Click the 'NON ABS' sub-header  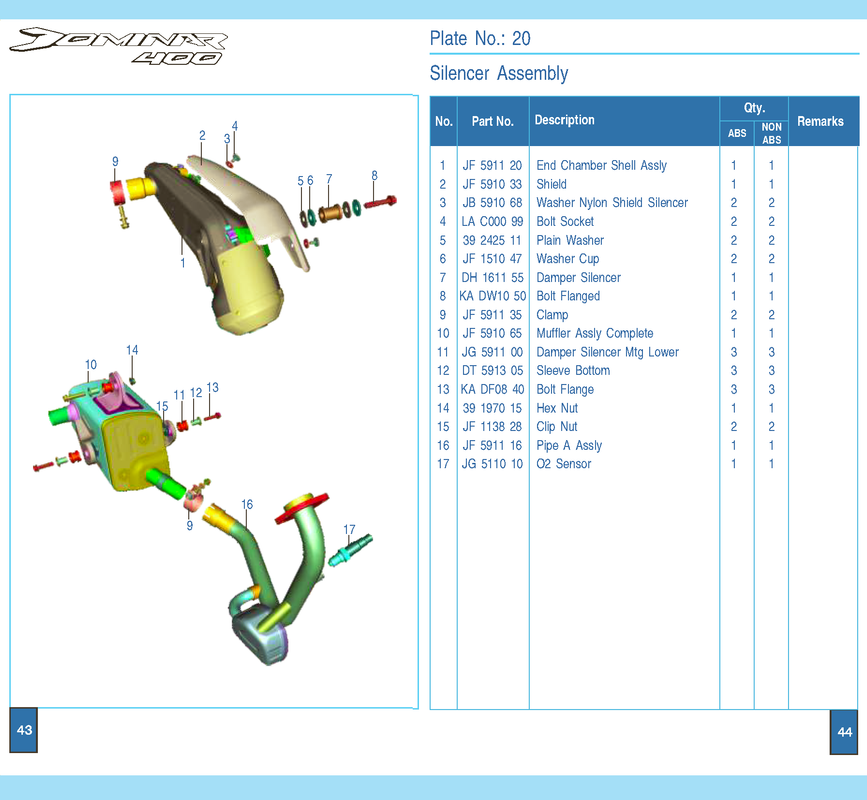point(771,133)
